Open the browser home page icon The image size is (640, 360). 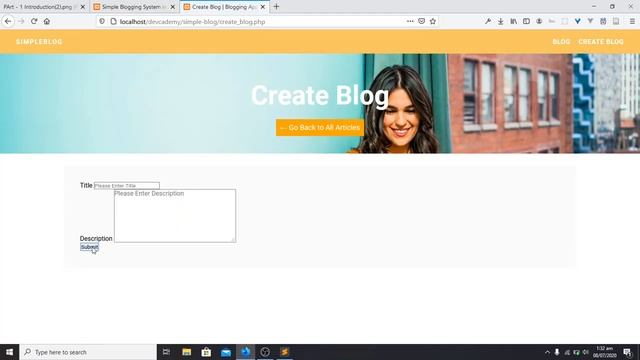point(47,21)
